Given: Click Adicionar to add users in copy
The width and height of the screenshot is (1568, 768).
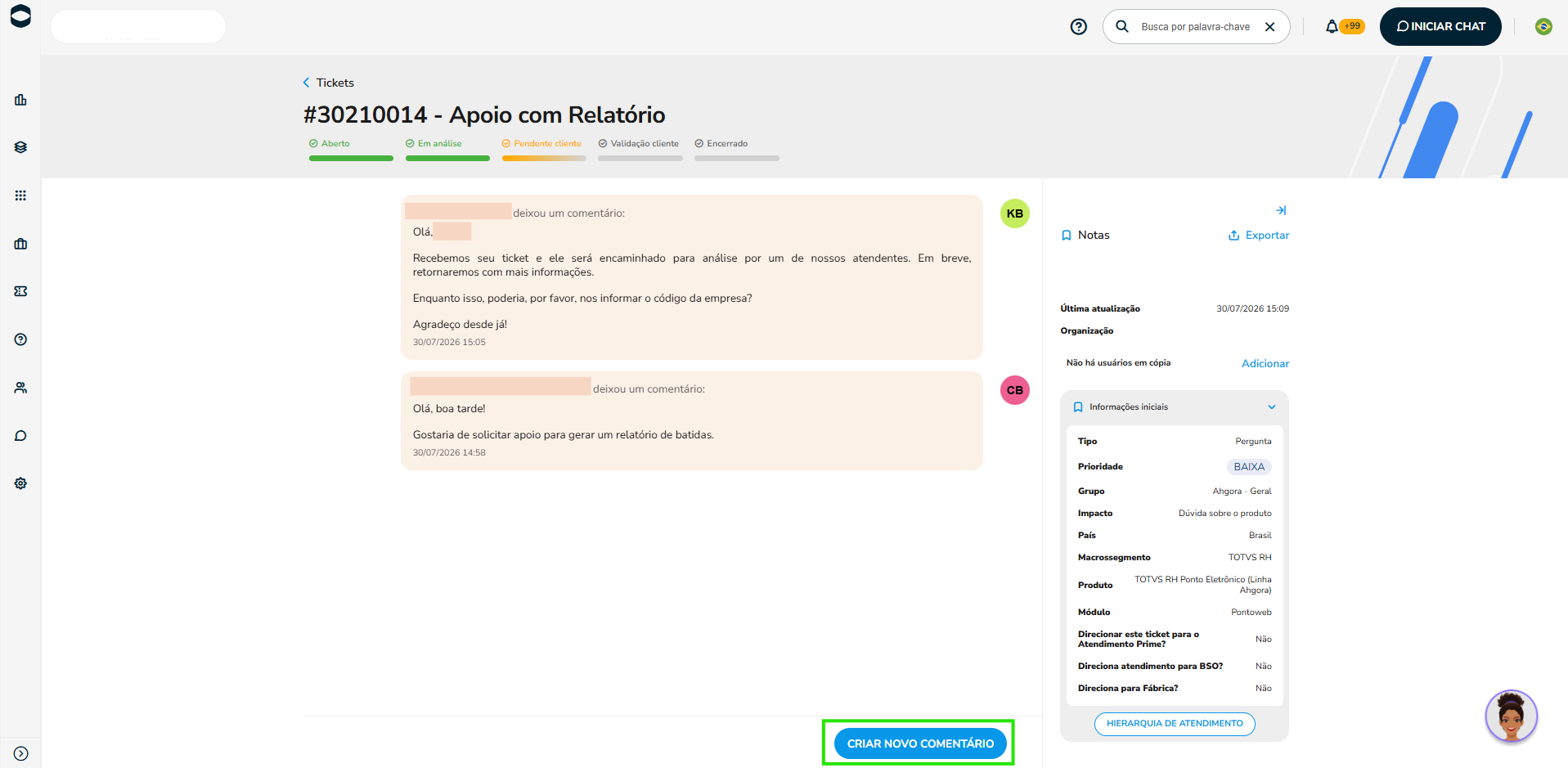Looking at the screenshot, I should point(1265,364).
